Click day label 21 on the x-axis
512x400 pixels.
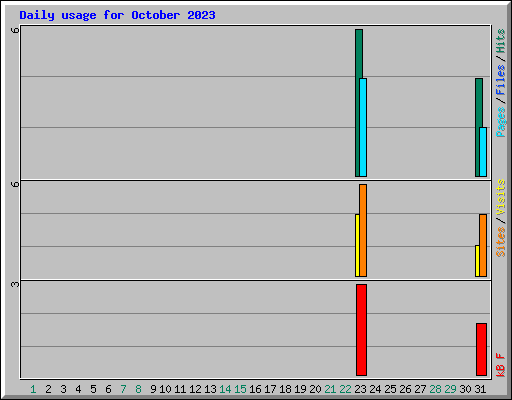330,389
